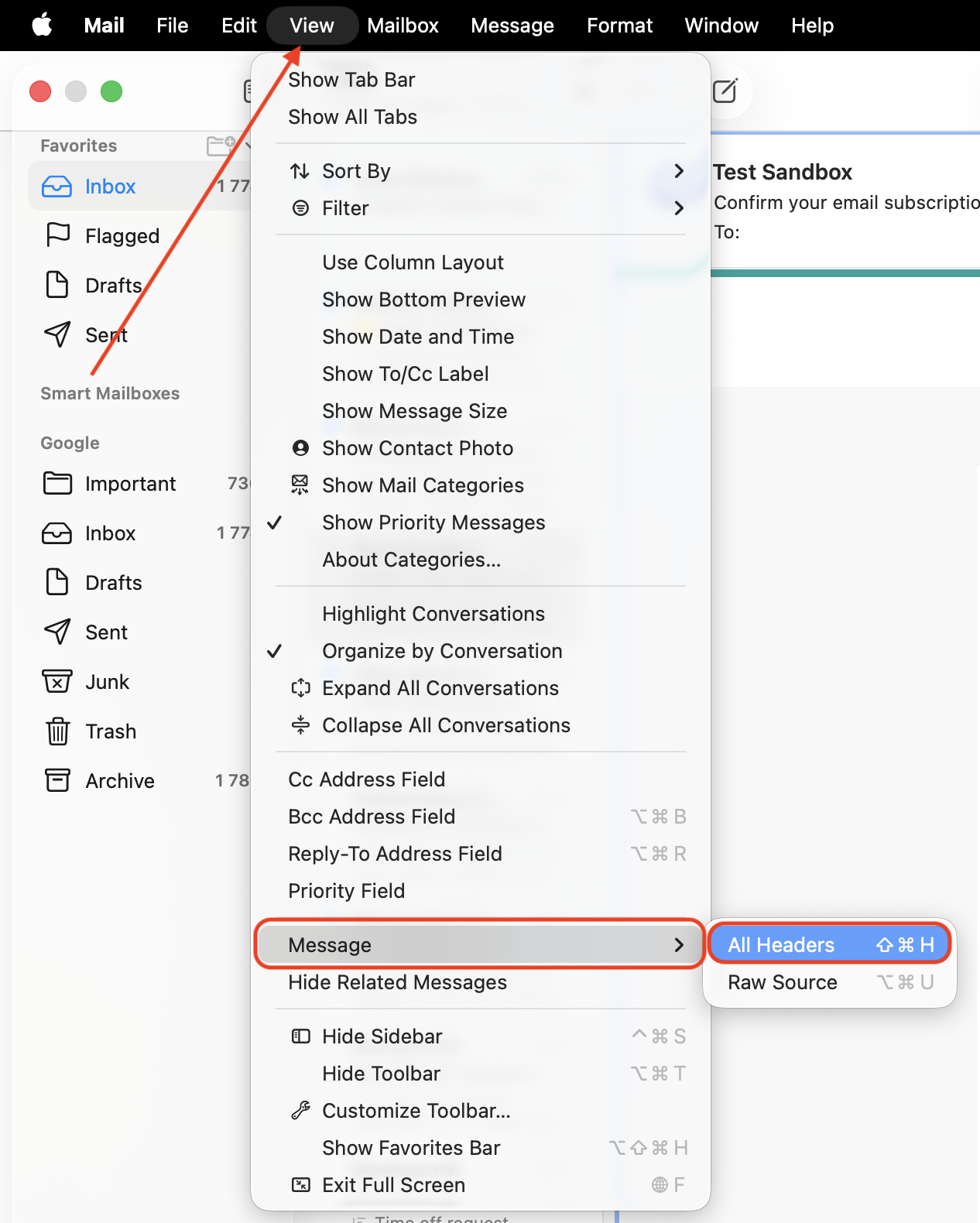Click the Flagged flag icon

click(x=58, y=235)
